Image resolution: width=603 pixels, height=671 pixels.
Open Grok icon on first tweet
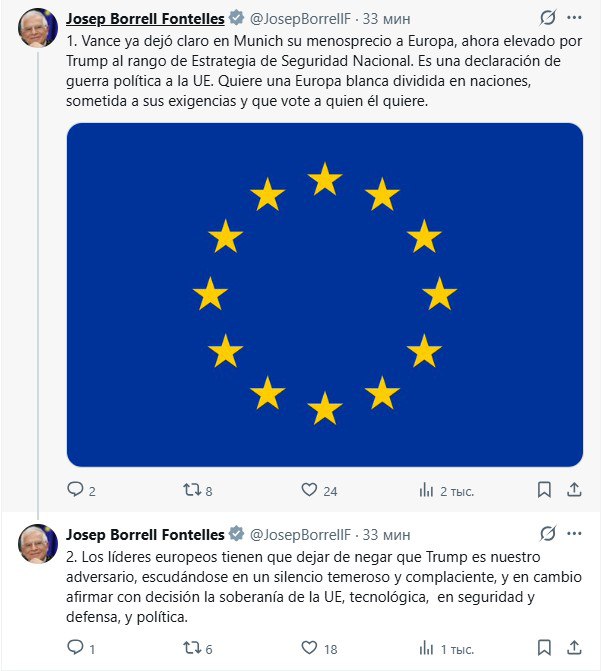[548, 18]
